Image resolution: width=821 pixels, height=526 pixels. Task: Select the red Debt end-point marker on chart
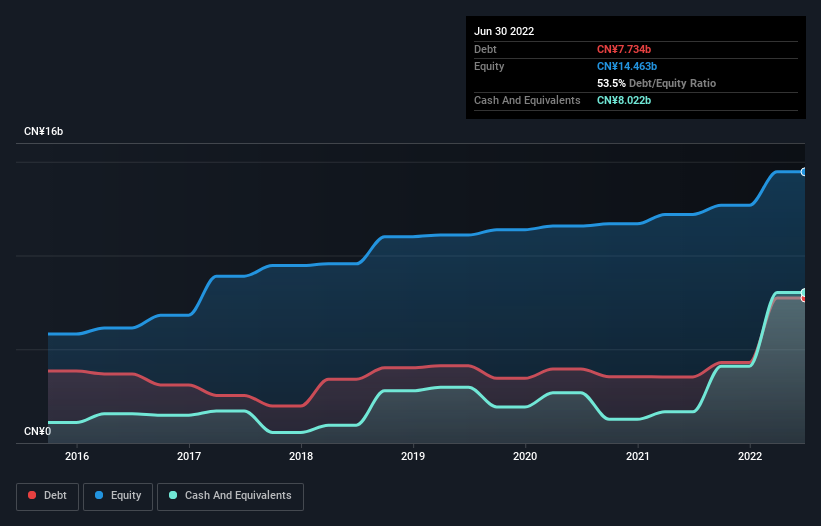(804, 298)
